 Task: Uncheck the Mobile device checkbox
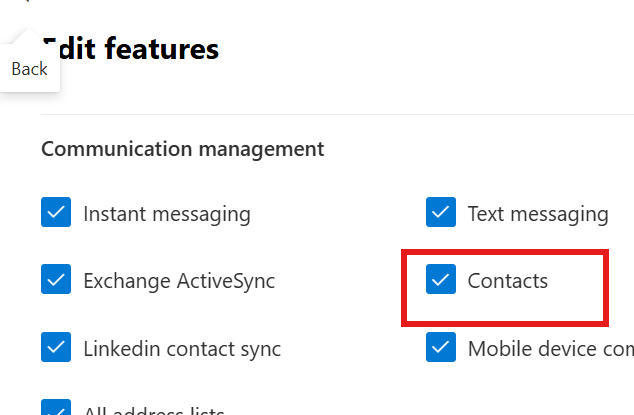pyautogui.click(x=441, y=347)
